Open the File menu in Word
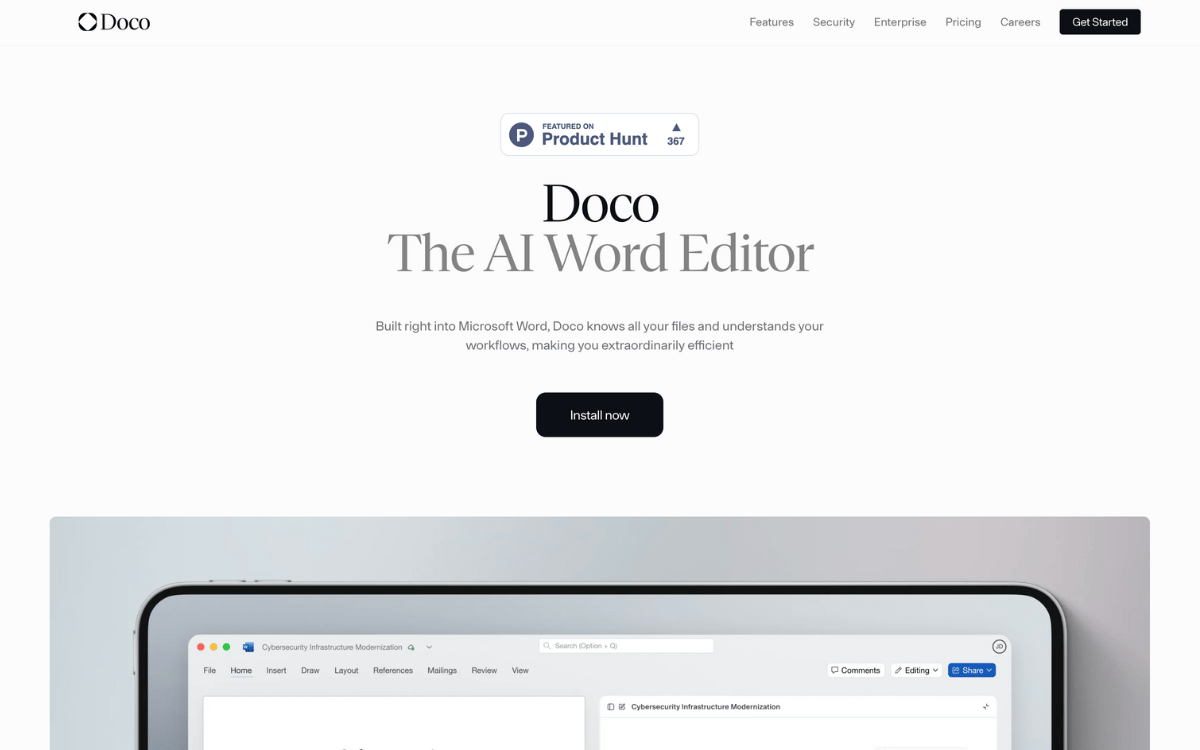The width and height of the screenshot is (1200, 750). (x=210, y=670)
